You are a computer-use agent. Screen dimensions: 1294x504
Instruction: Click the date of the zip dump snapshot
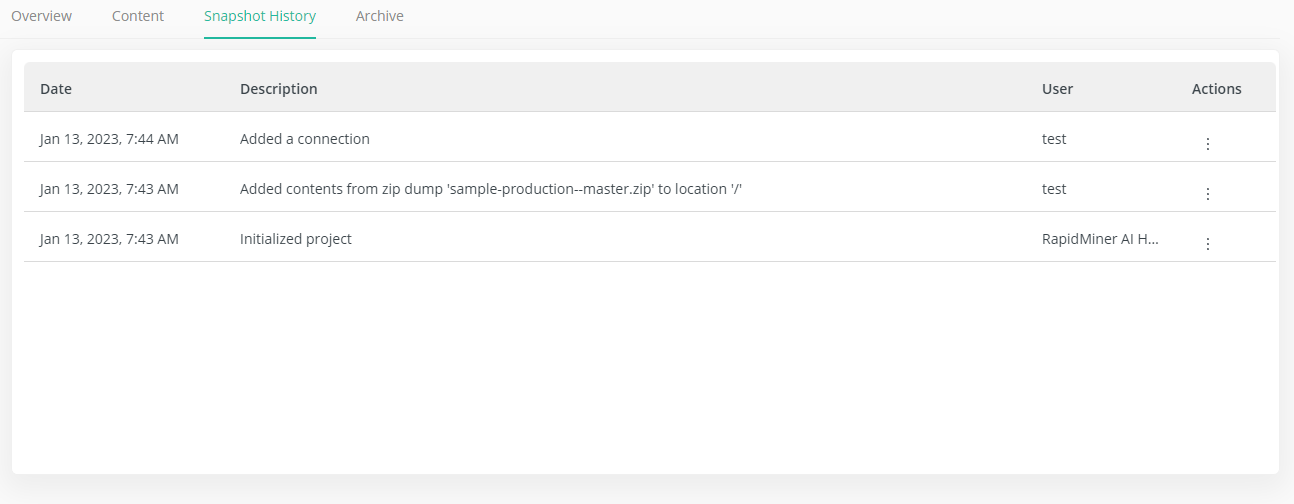109,189
